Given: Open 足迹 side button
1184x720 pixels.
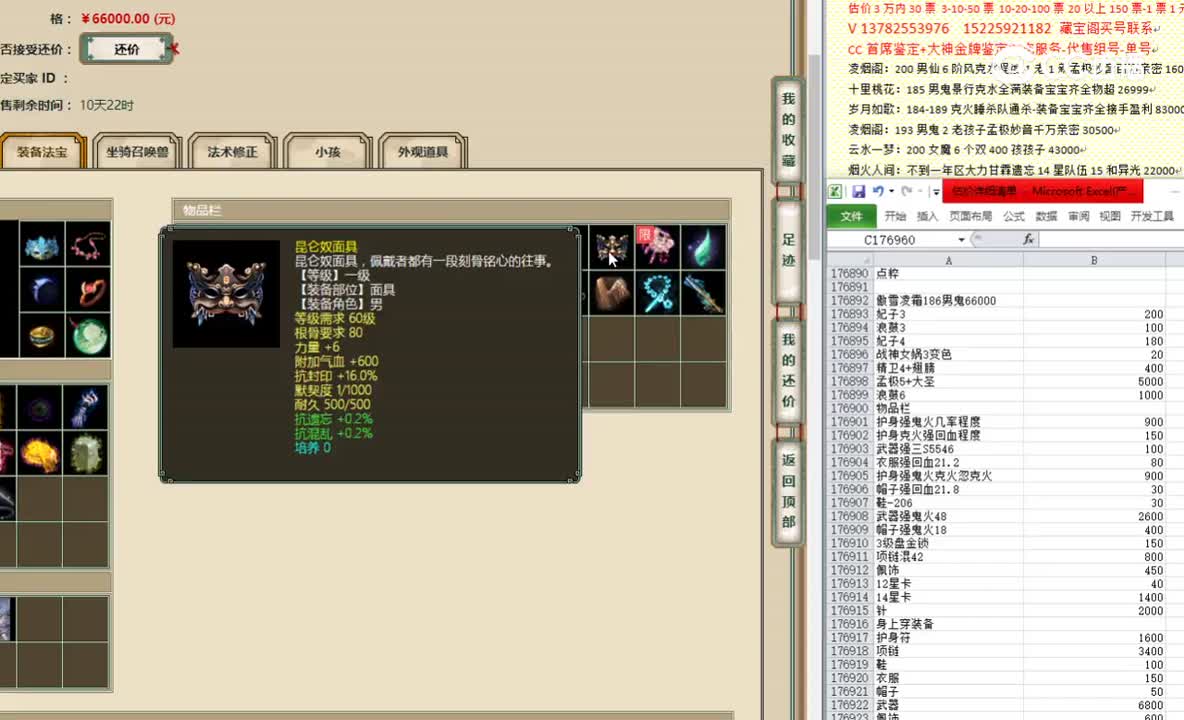Looking at the screenshot, I should pyautogui.click(x=788, y=251).
